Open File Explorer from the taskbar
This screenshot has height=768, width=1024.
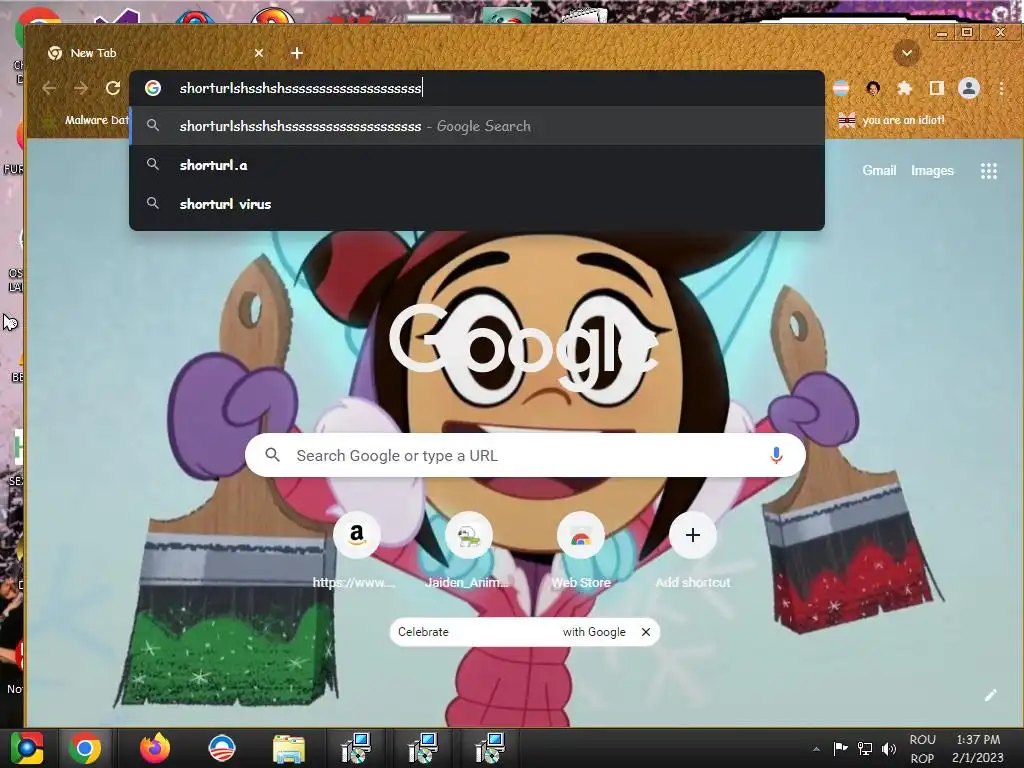289,748
